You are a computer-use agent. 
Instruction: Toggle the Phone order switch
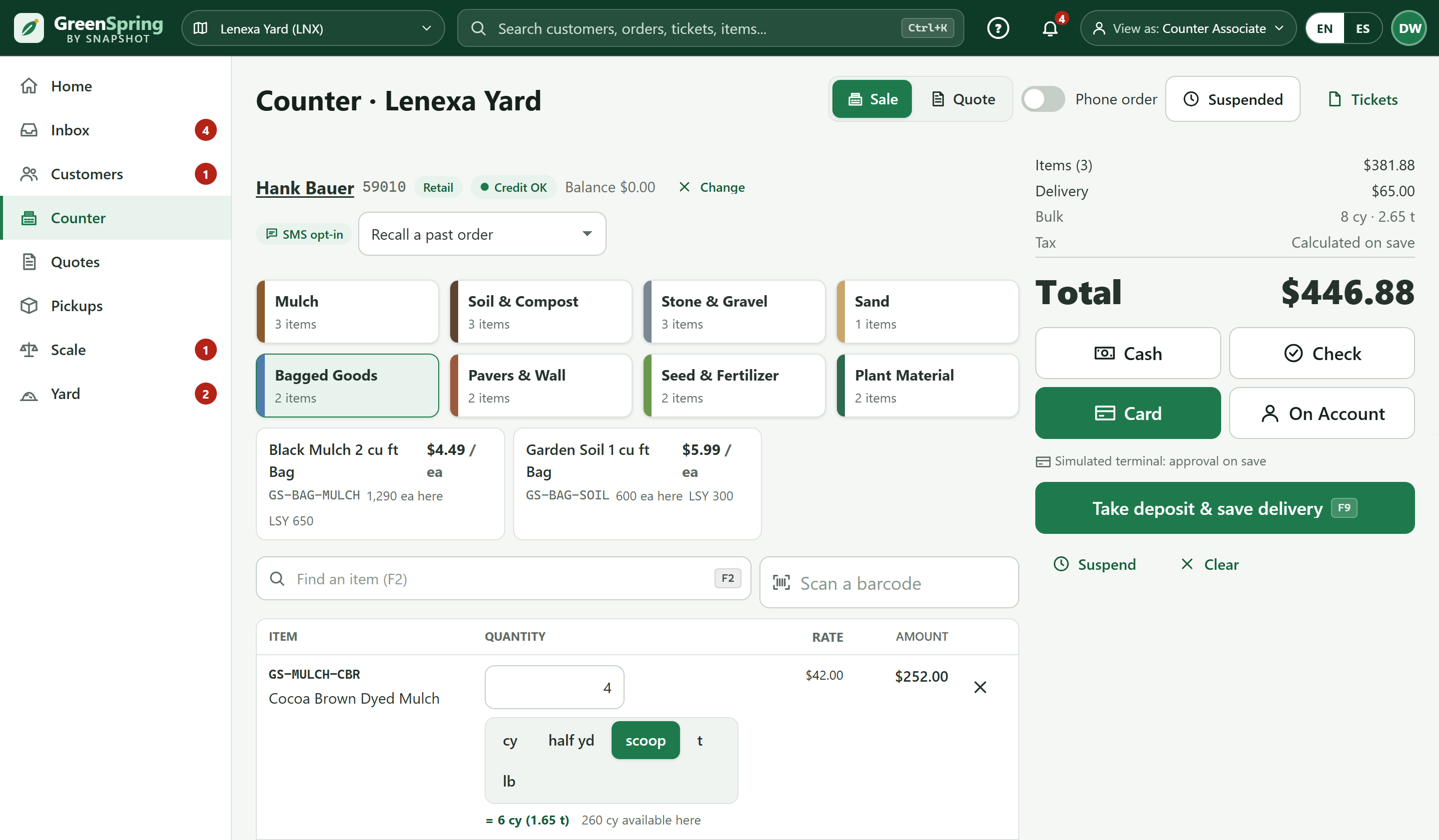click(1043, 99)
